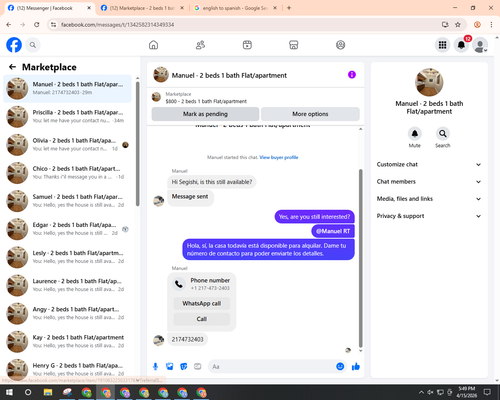This screenshot has width=500, height=400.
Task: Click the back arrow beside Marketplace
Action: tap(12, 67)
